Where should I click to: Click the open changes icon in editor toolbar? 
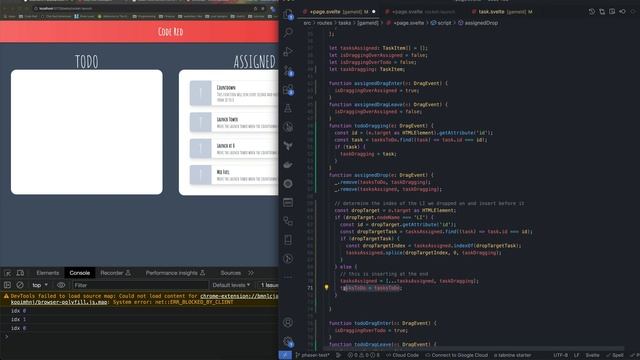tap(602, 12)
